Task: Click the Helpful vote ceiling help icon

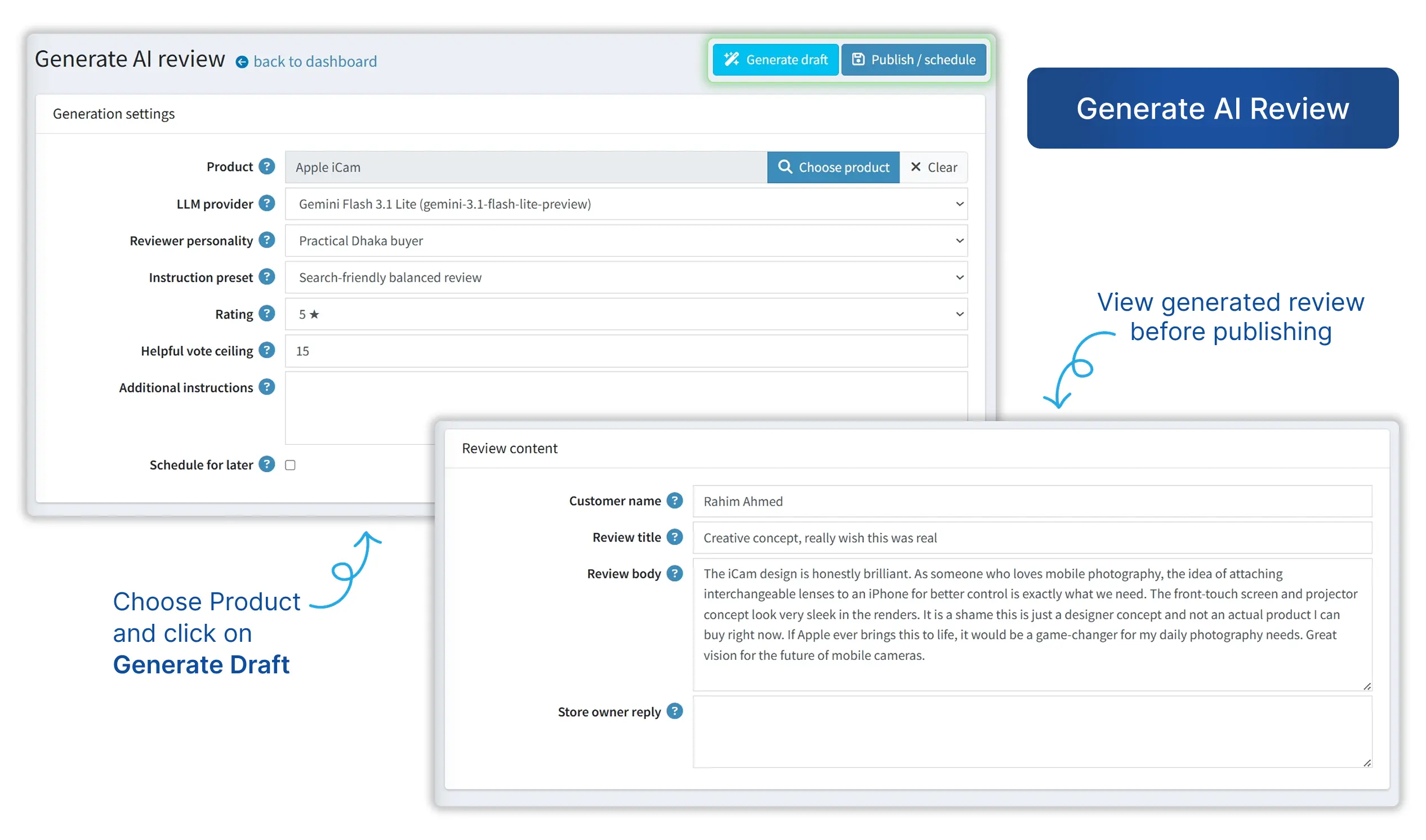Action: [x=266, y=350]
